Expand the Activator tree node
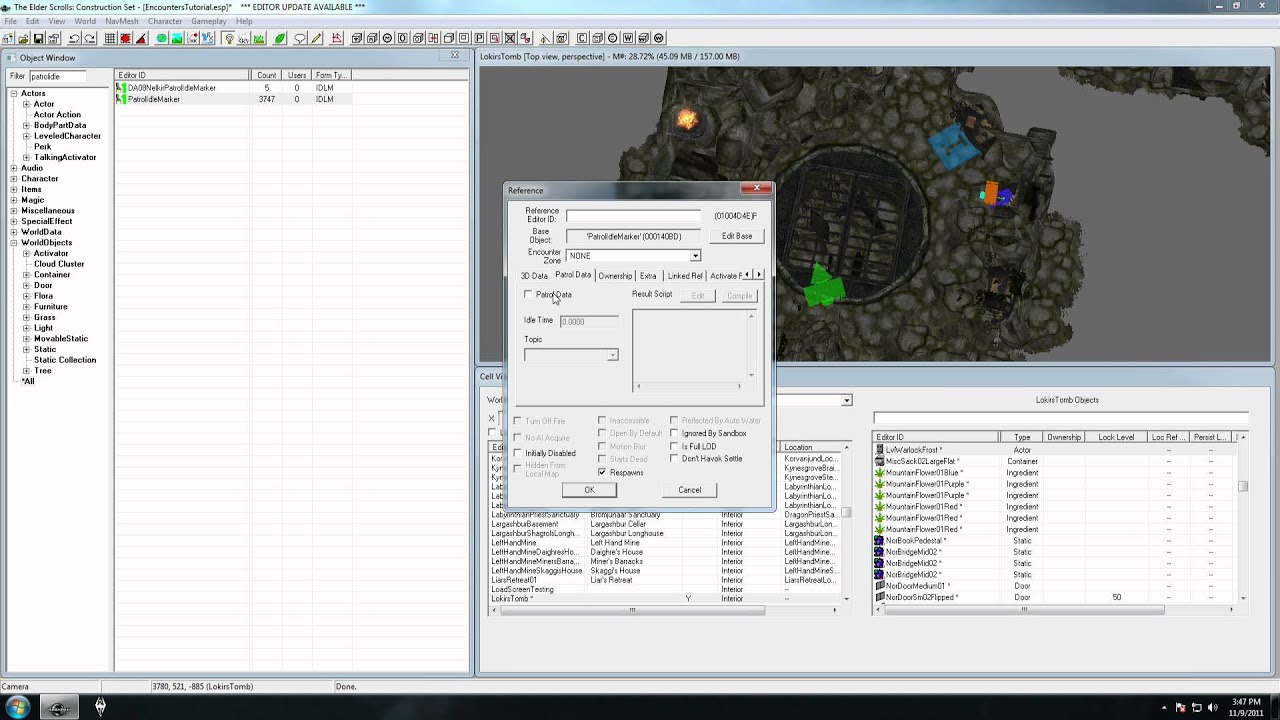 (26, 254)
